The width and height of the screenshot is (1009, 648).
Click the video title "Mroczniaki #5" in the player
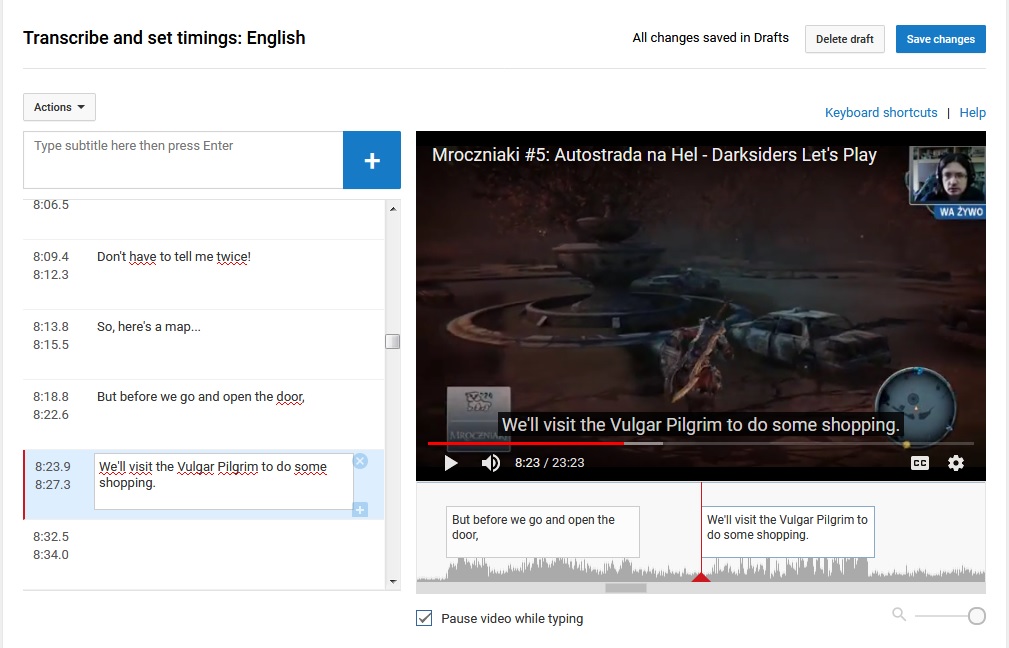[654, 155]
